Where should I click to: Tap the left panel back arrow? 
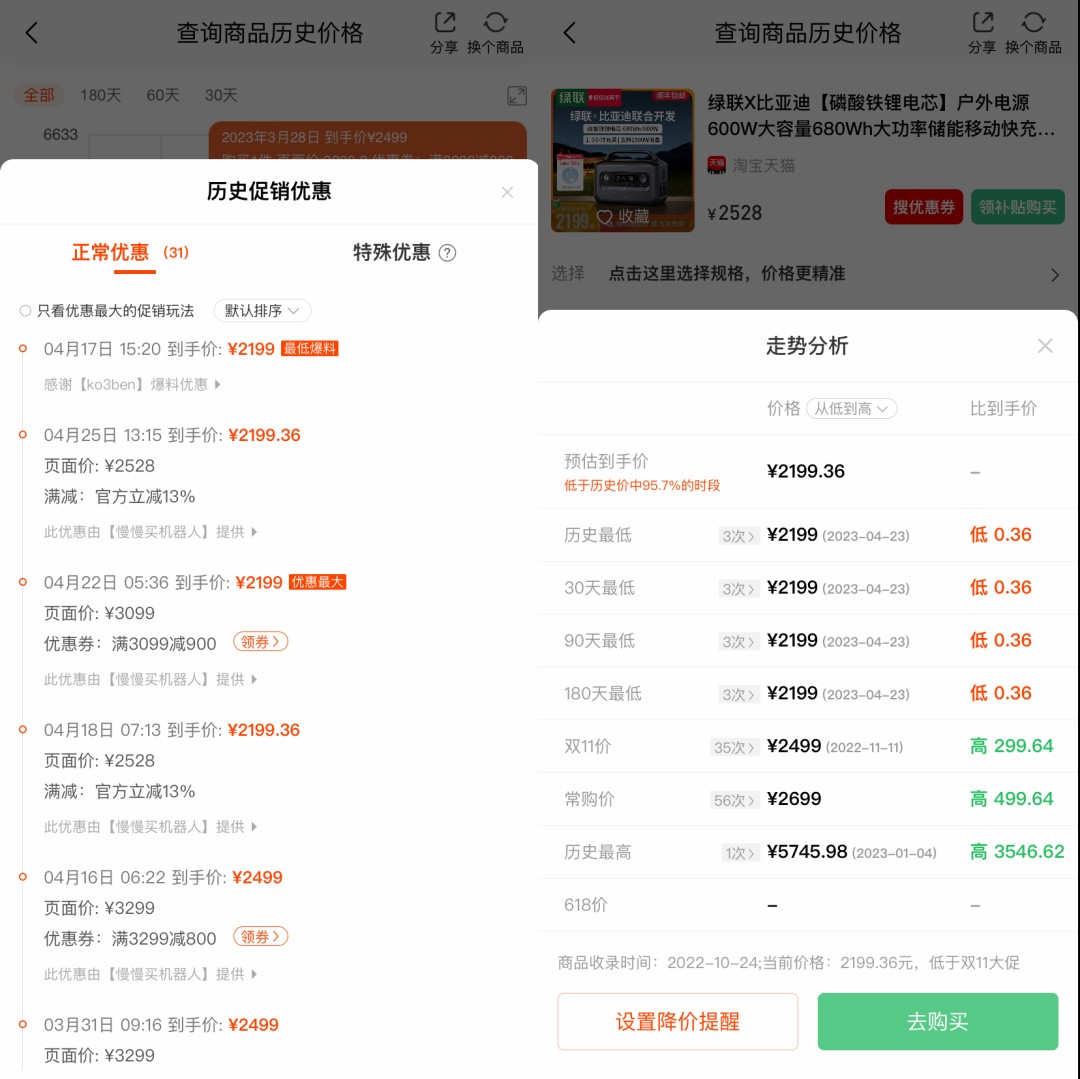[32, 32]
